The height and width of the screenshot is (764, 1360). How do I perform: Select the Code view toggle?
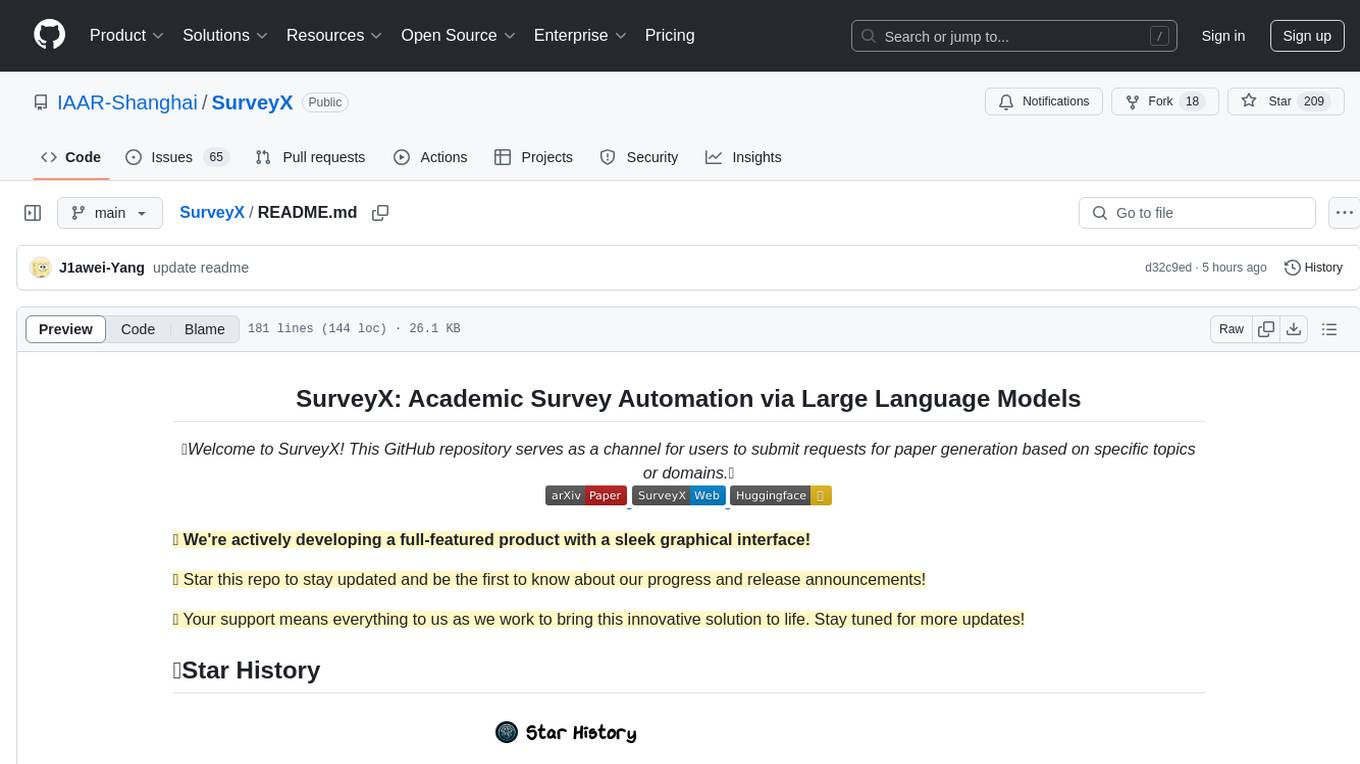pyautogui.click(x=138, y=329)
